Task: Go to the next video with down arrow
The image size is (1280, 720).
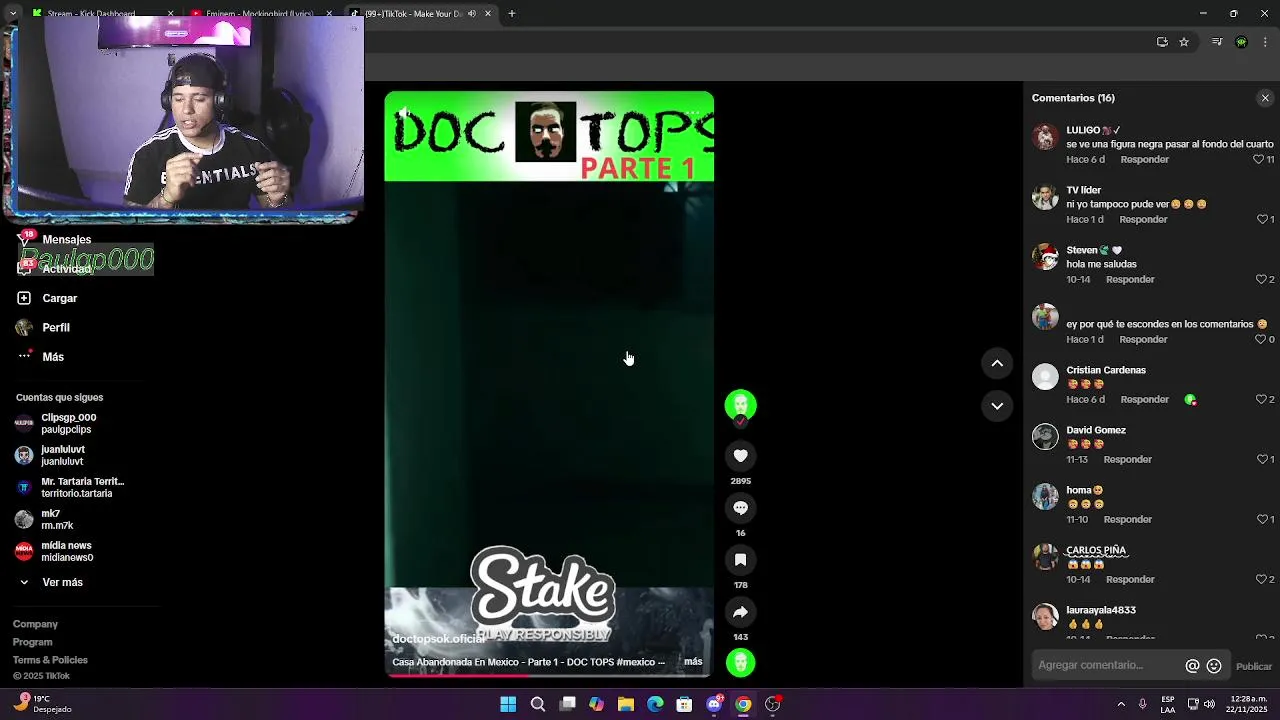Action: [997, 406]
